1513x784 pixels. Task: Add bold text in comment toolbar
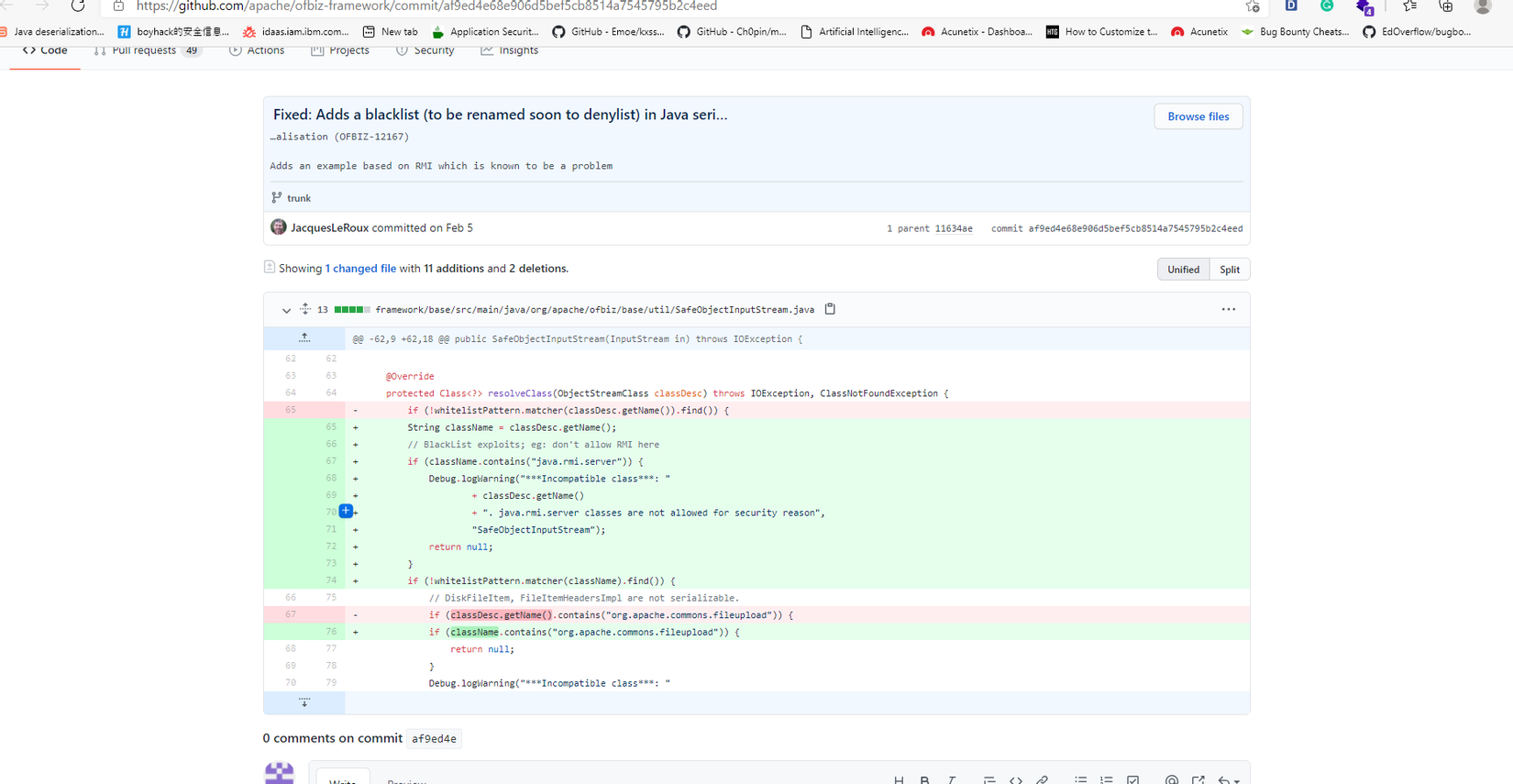point(925,780)
